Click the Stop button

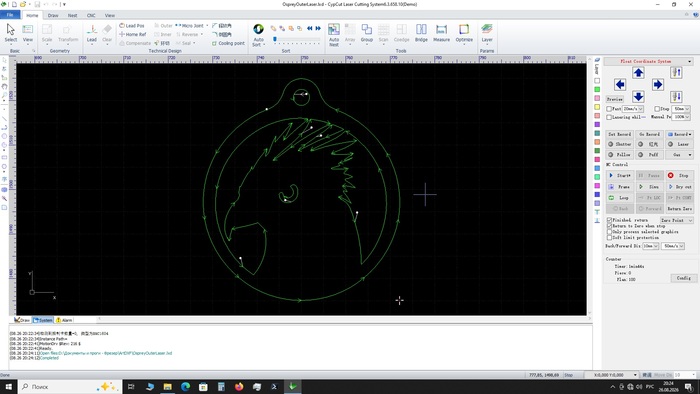pos(679,175)
